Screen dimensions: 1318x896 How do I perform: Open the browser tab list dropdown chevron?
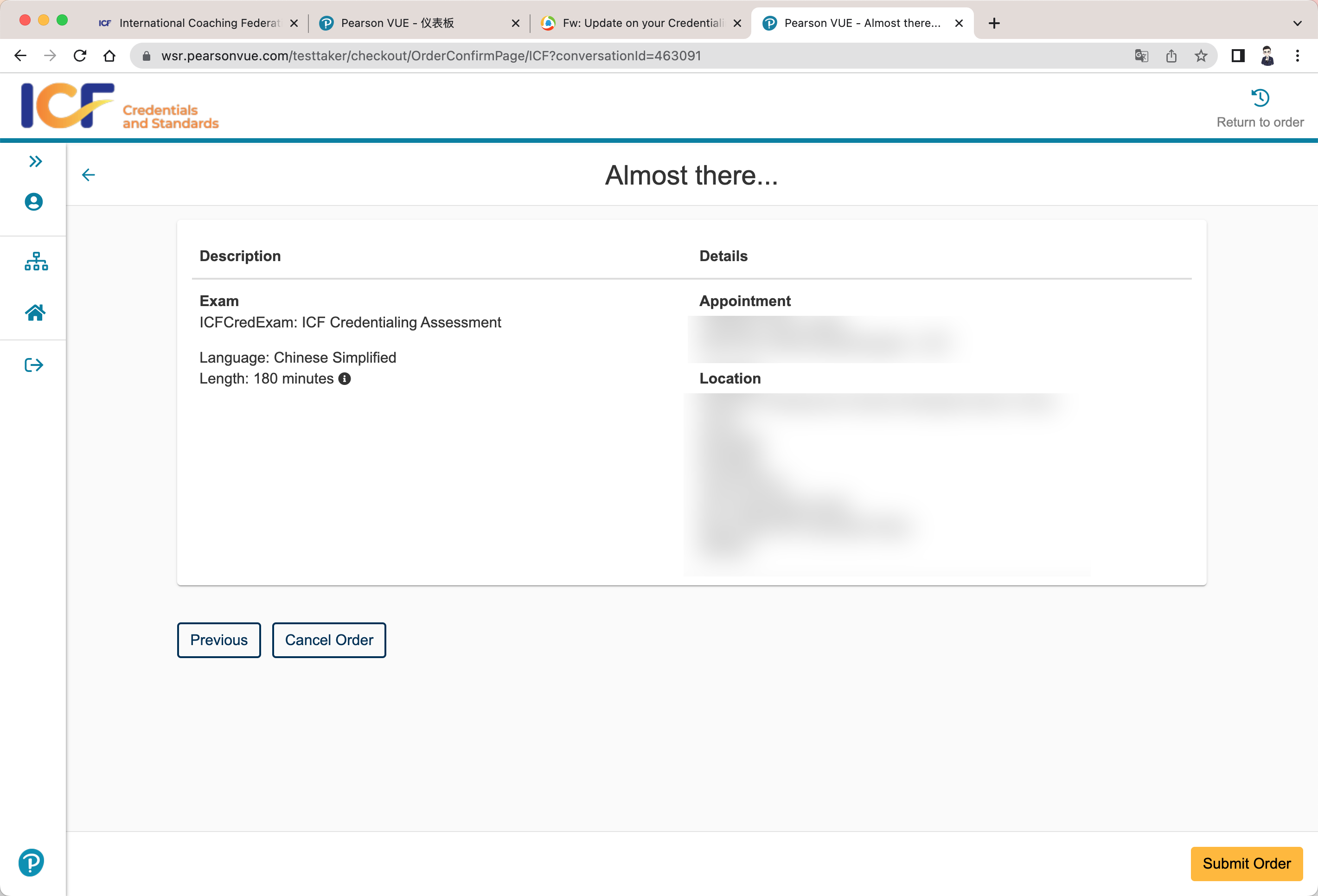[x=1297, y=23]
